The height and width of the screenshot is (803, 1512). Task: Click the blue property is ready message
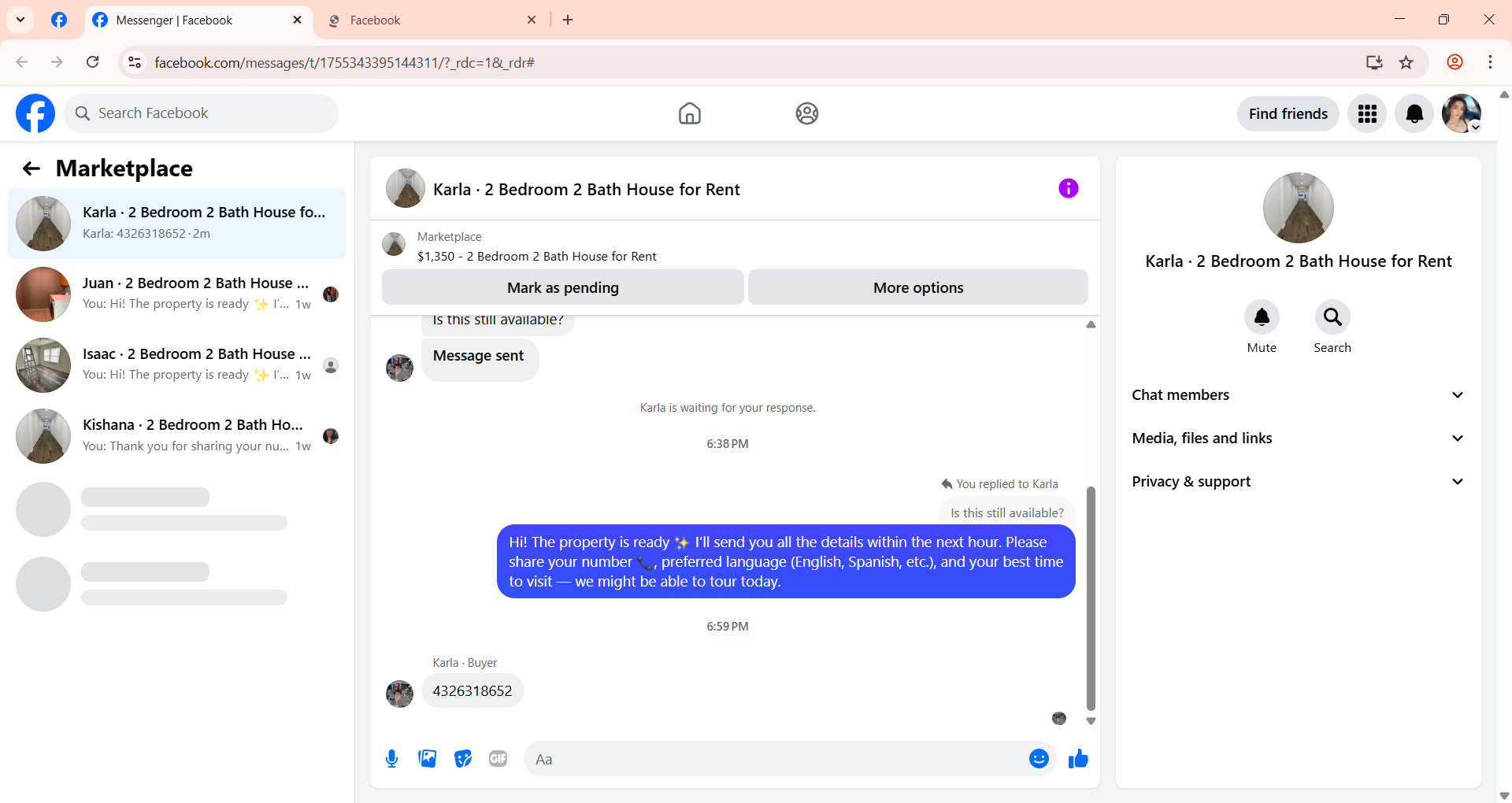[x=786, y=561]
